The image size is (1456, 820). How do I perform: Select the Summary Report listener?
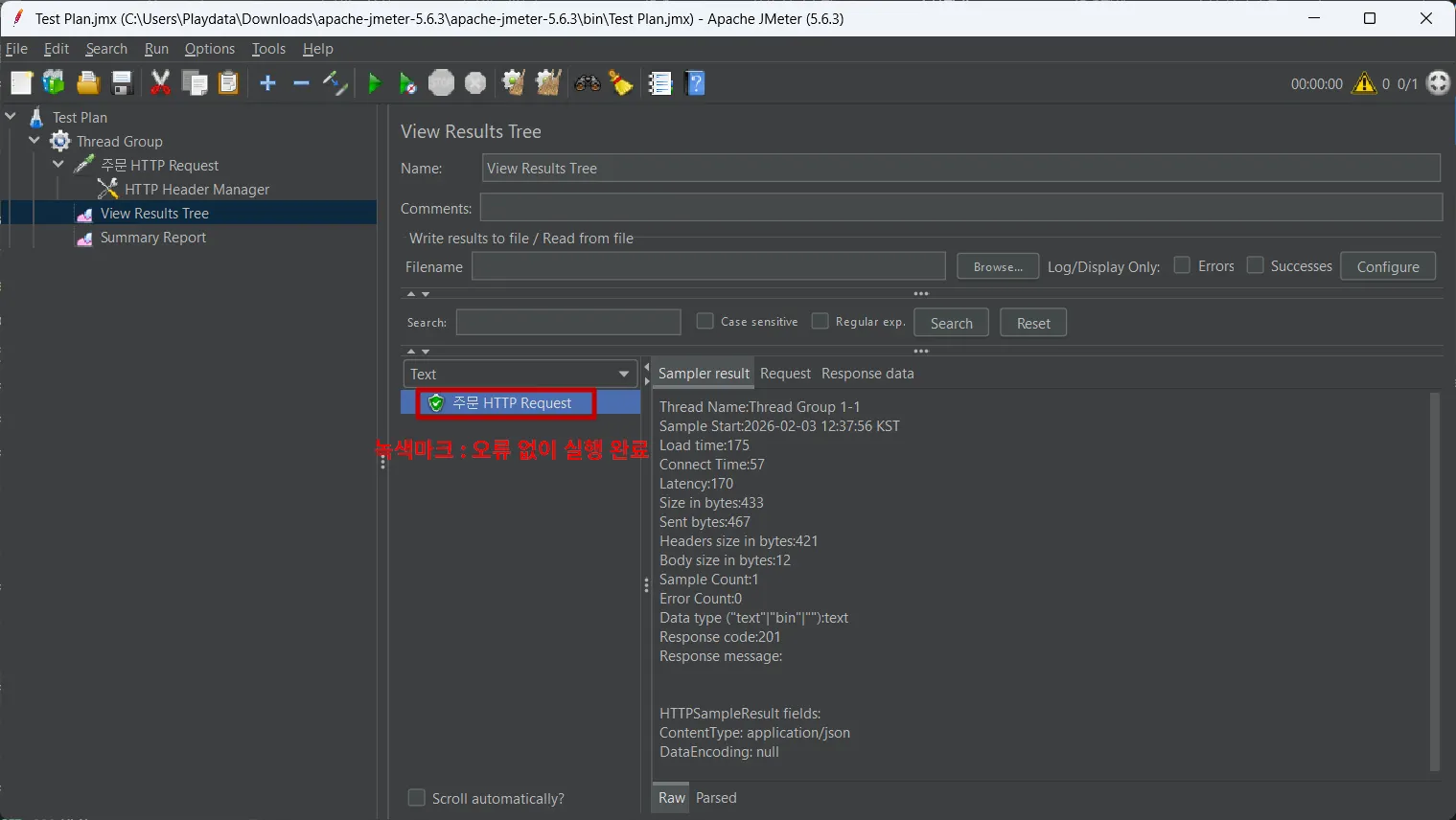[x=153, y=237]
